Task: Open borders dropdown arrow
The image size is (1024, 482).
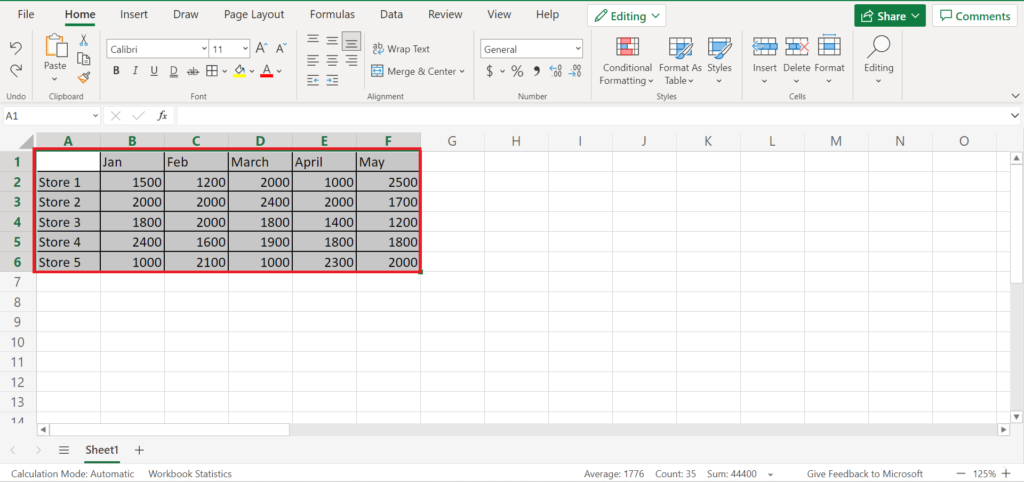Action: coord(225,71)
